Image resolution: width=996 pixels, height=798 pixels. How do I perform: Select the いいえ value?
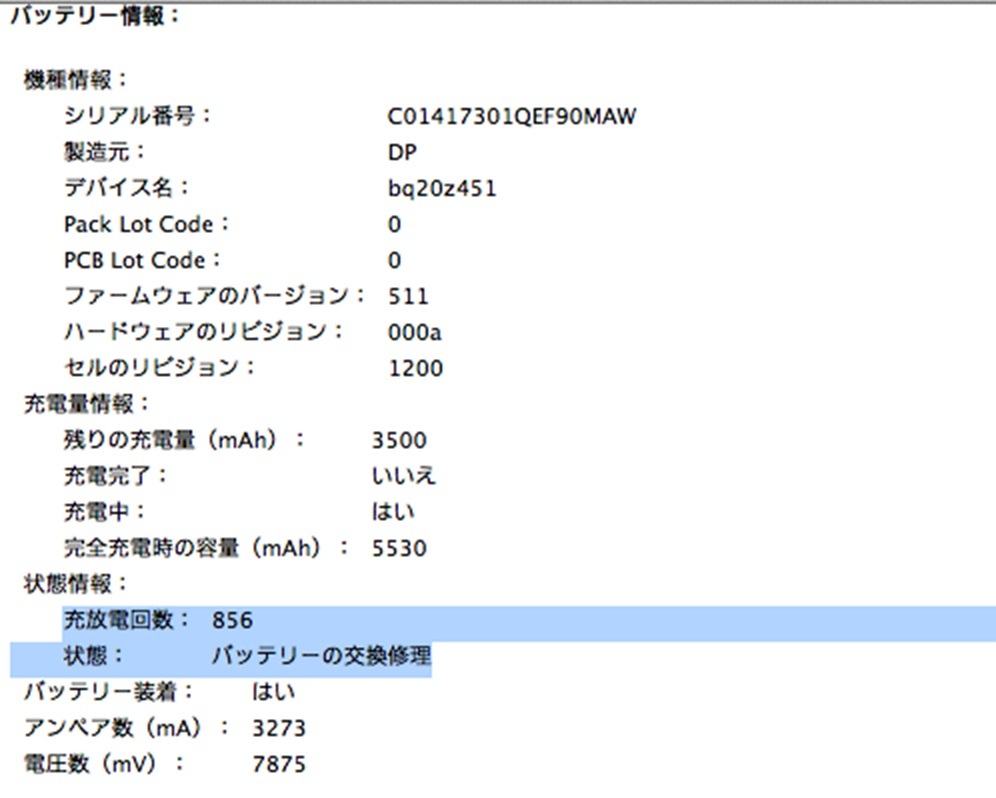[x=404, y=476]
